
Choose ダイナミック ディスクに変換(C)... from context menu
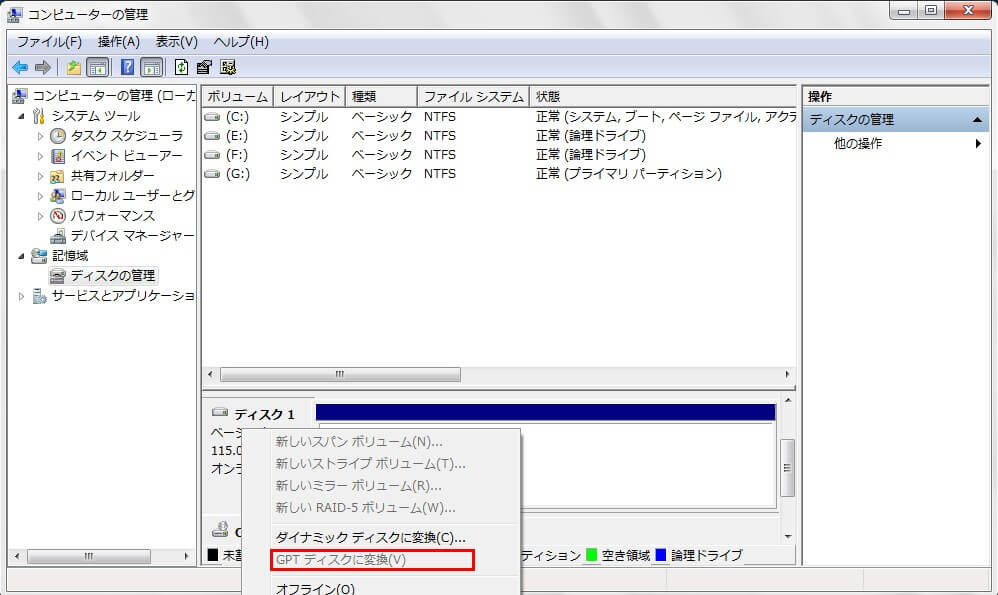(370, 537)
